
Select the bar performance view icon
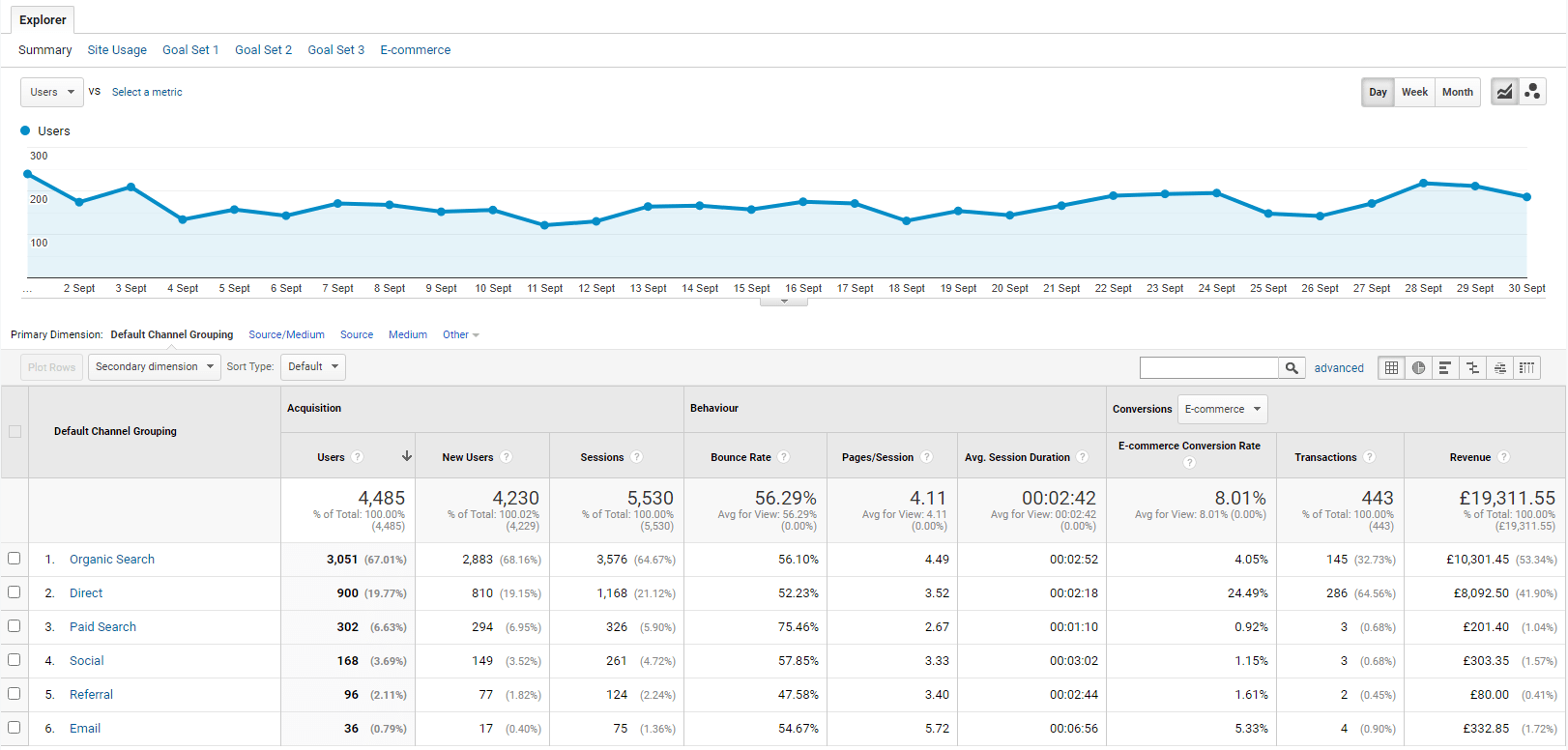pyautogui.click(x=1445, y=368)
